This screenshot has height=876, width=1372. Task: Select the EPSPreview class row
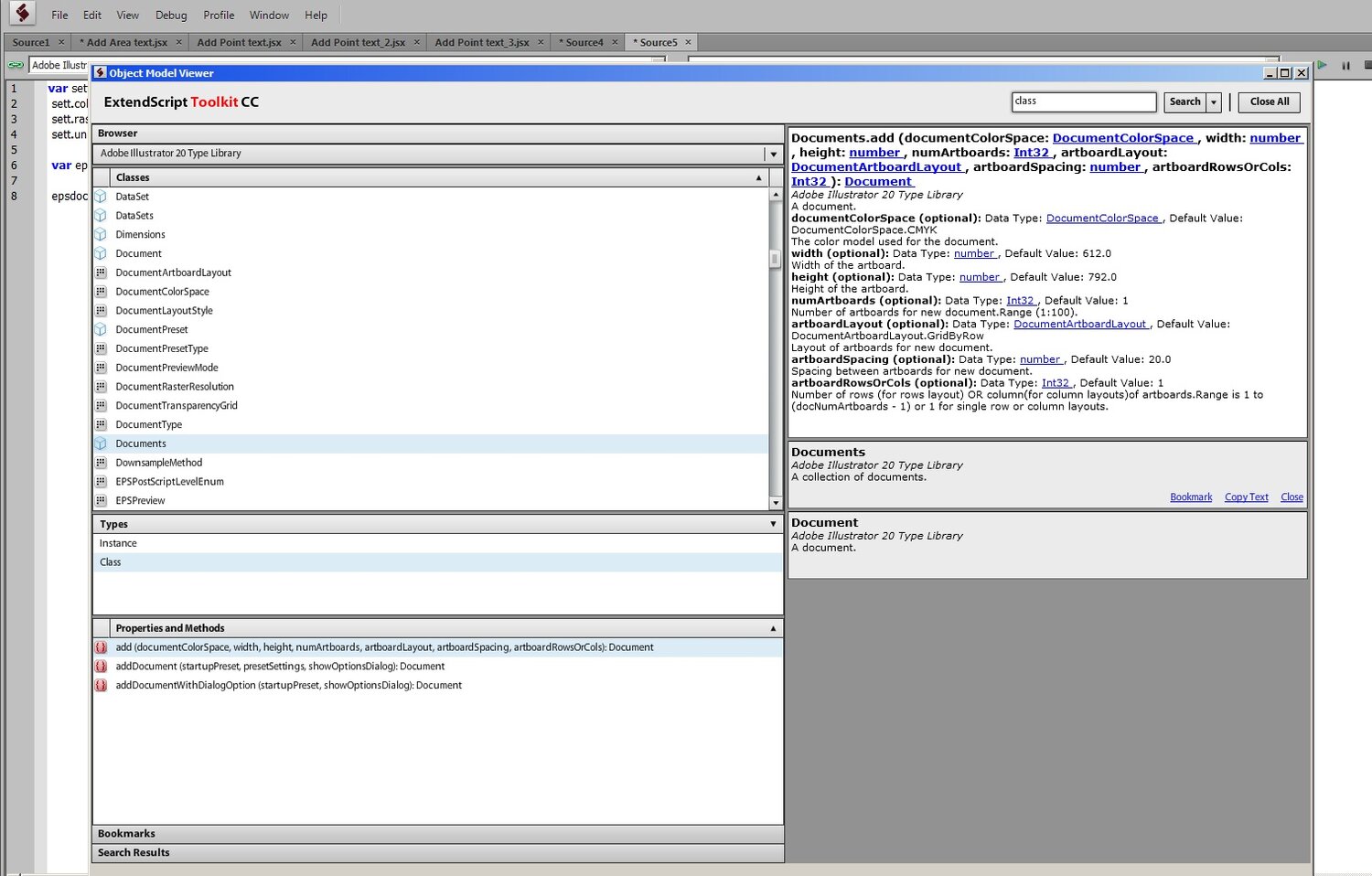431,500
